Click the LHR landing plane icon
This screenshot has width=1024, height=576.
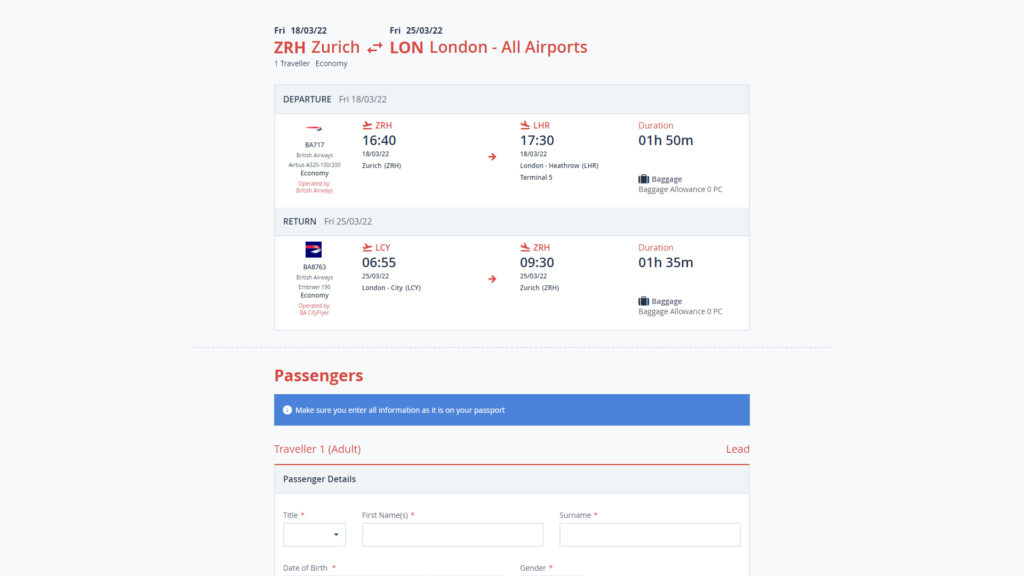pos(525,125)
